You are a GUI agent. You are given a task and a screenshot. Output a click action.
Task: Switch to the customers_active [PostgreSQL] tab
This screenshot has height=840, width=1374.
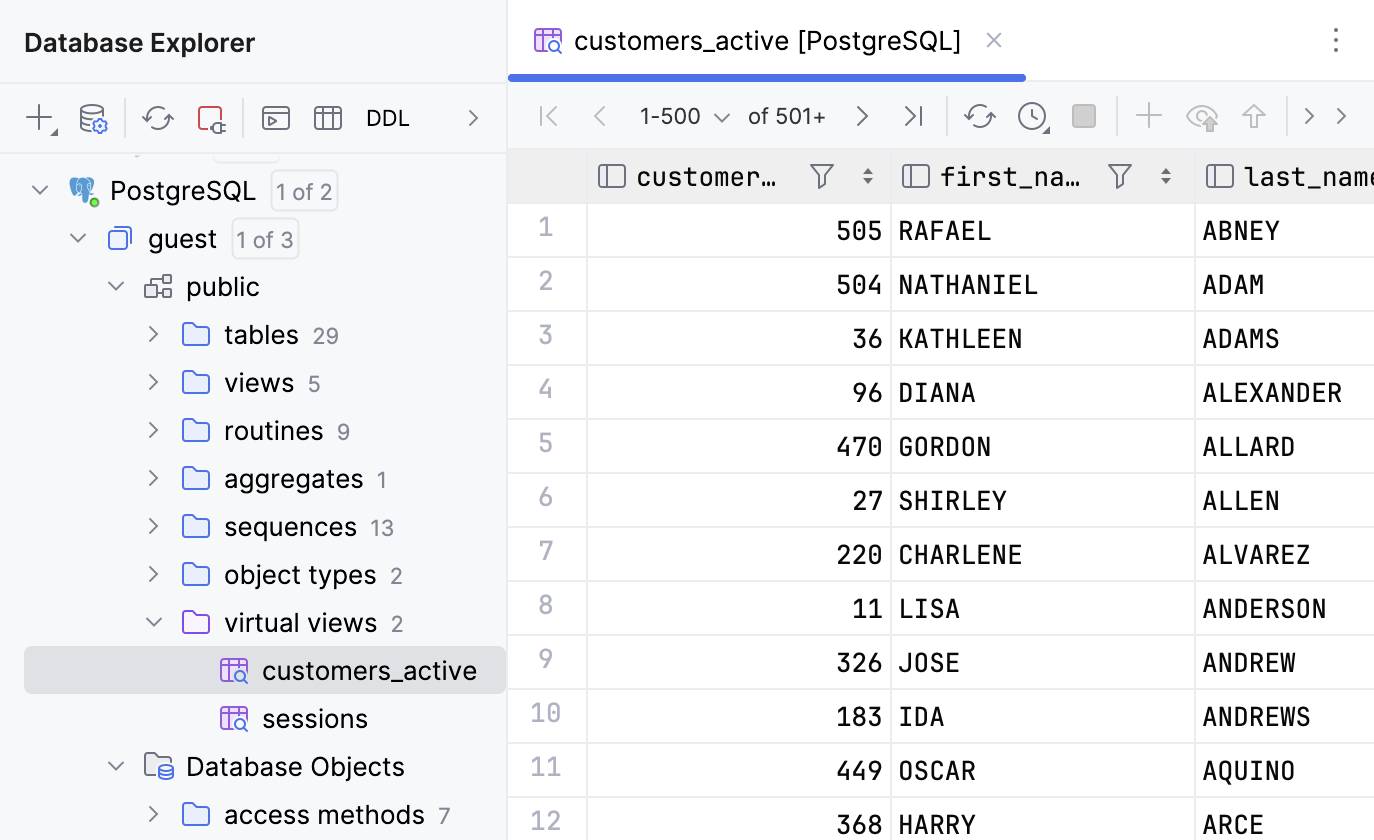[x=767, y=40]
